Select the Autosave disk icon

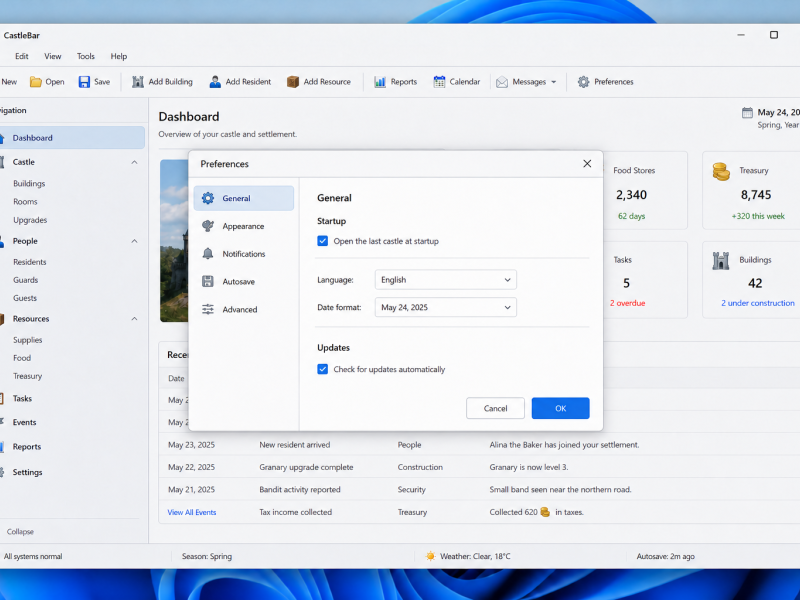point(208,281)
